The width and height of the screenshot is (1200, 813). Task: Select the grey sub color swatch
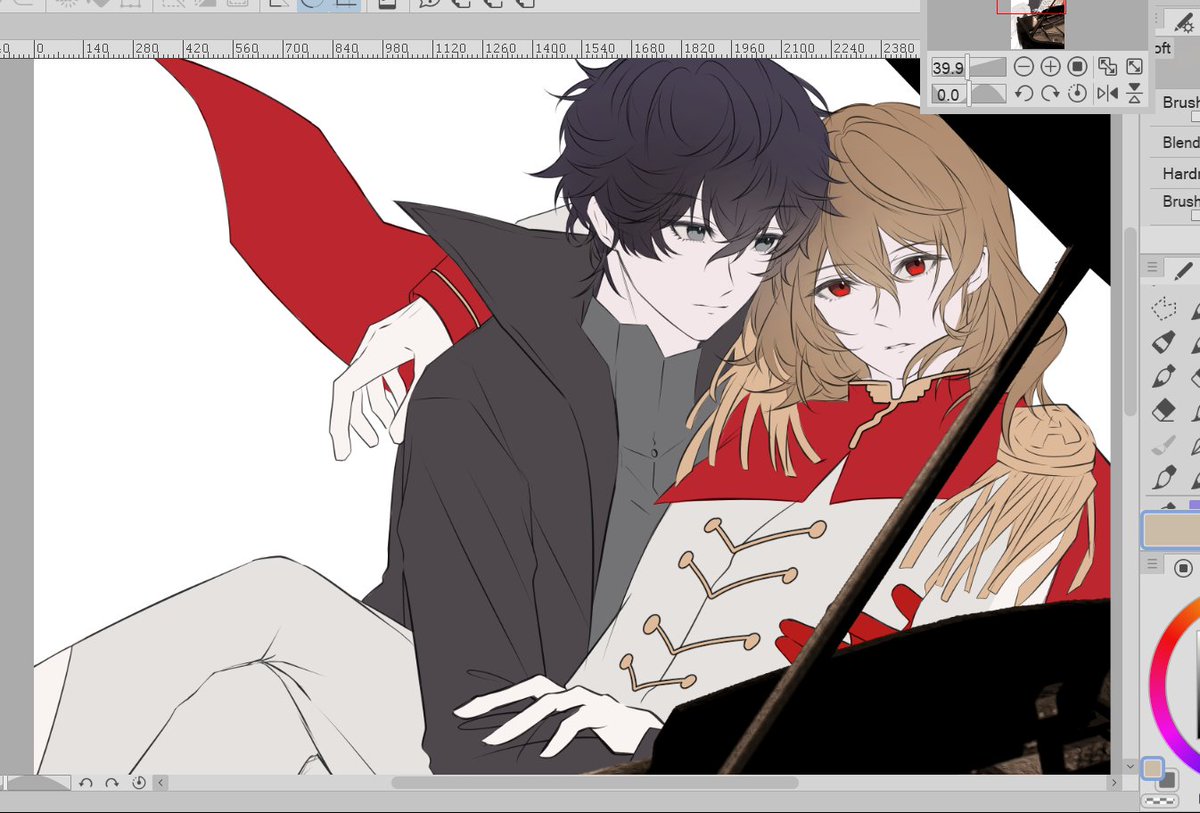click(x=1167, y=781)
